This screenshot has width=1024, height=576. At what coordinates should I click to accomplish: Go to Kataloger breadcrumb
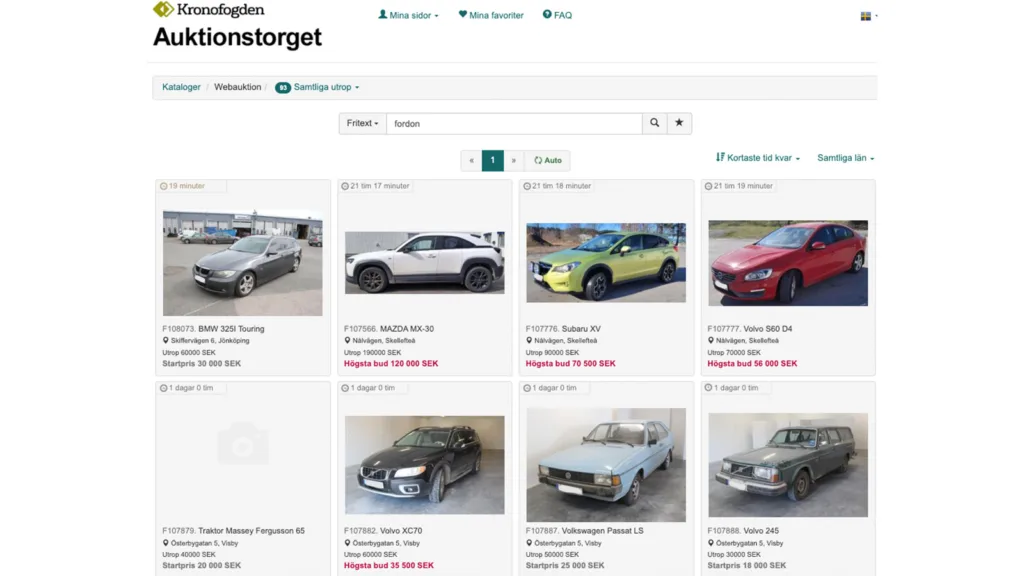click(x=181, y=87)
